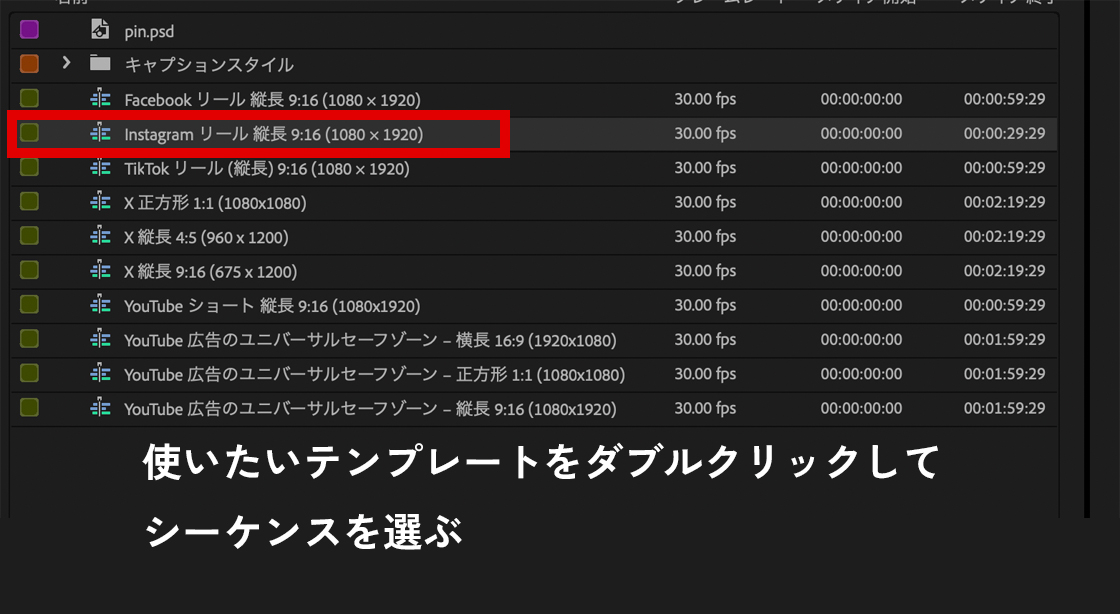The image size is (1120, 614).
Task: Select YouTube 広告 縦長 9:16 (1080x1920) sequence
Action: pyautogui.click(x=370, y=409)
